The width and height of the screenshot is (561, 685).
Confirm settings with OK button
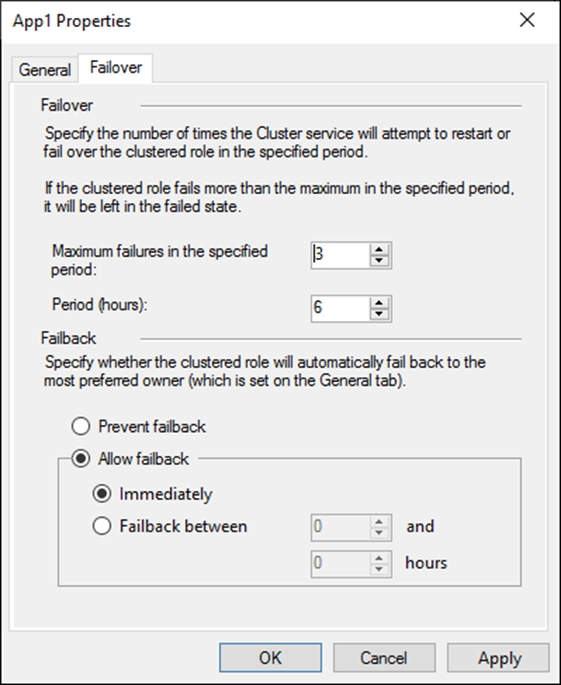[x=270, y=657]
